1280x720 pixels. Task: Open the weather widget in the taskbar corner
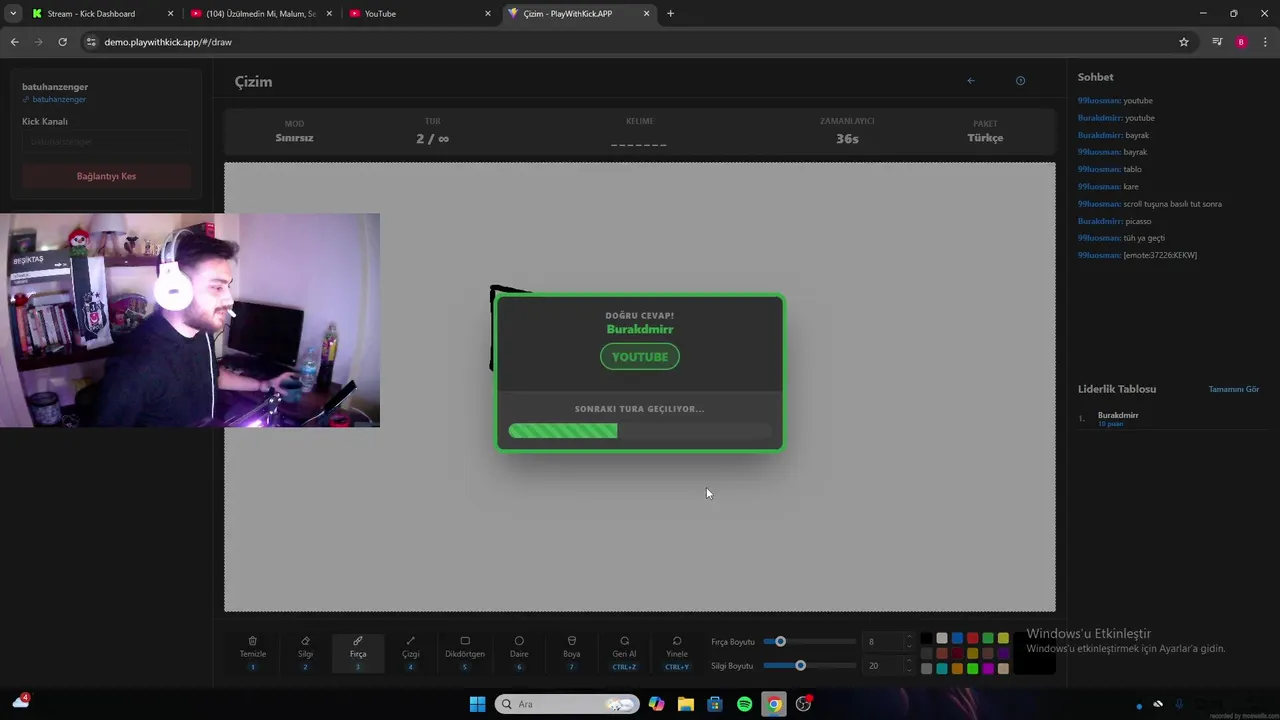tap(21, 702)
